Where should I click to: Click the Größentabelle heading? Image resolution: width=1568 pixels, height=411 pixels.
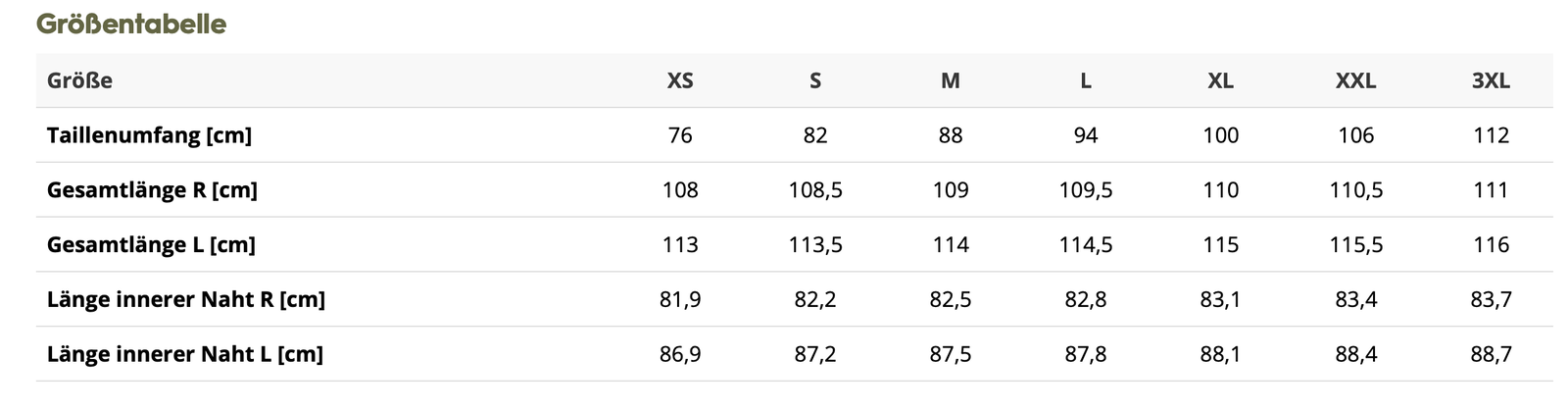coord(131,24)
